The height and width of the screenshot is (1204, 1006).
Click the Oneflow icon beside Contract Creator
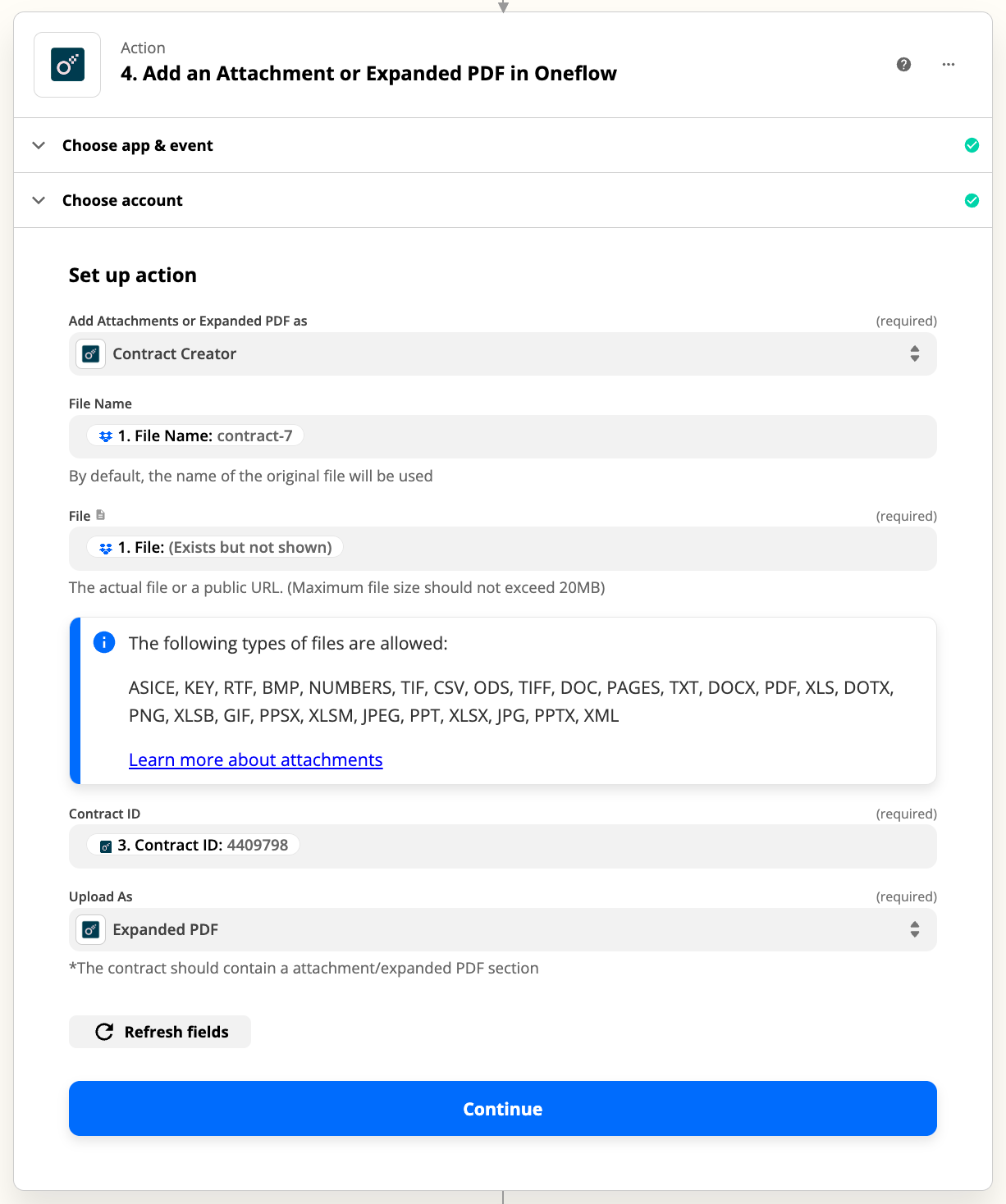pyautogui.click(x=90, y=353)
